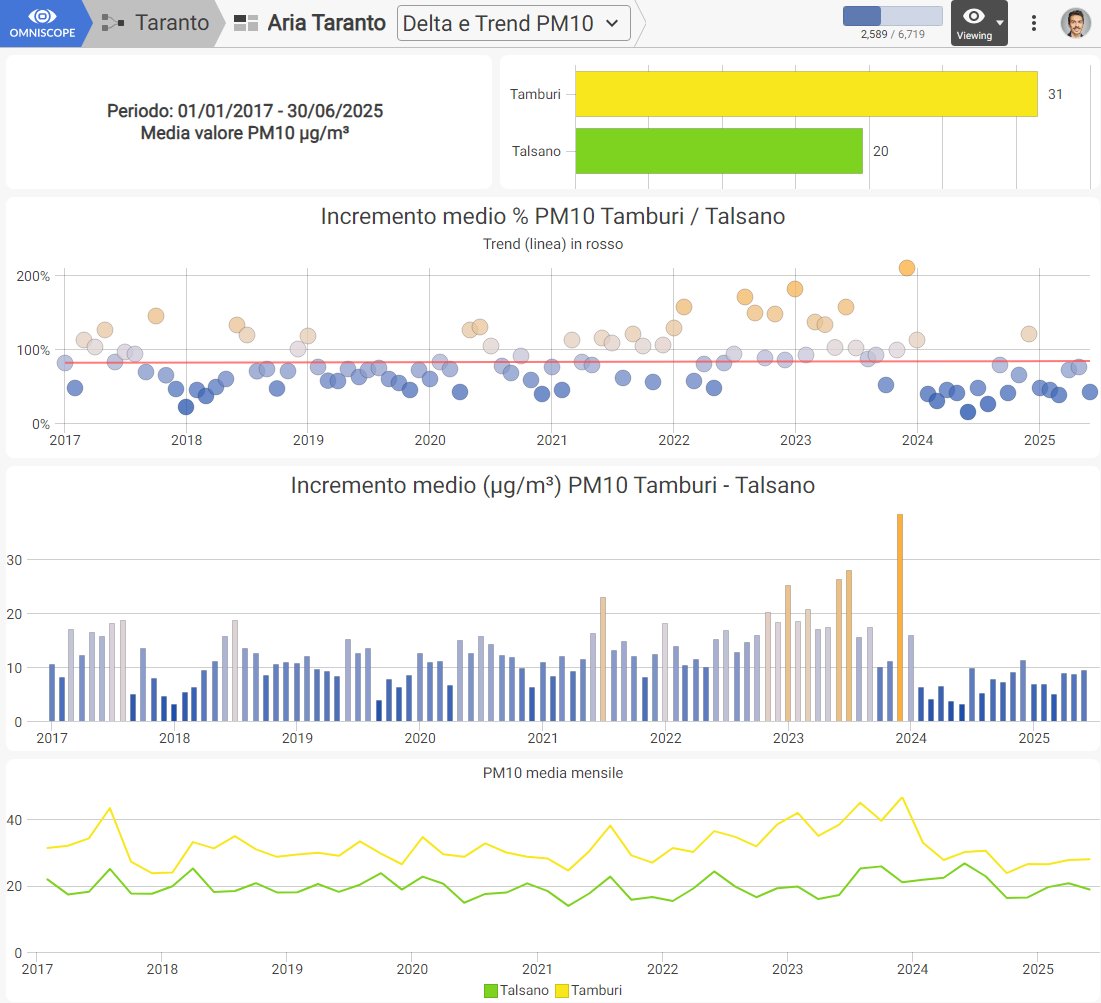This screenshot has height=1003, width=1101.
Task: Open the Aria Taranto report breadcrumb
Action: [x=327, y=23]
